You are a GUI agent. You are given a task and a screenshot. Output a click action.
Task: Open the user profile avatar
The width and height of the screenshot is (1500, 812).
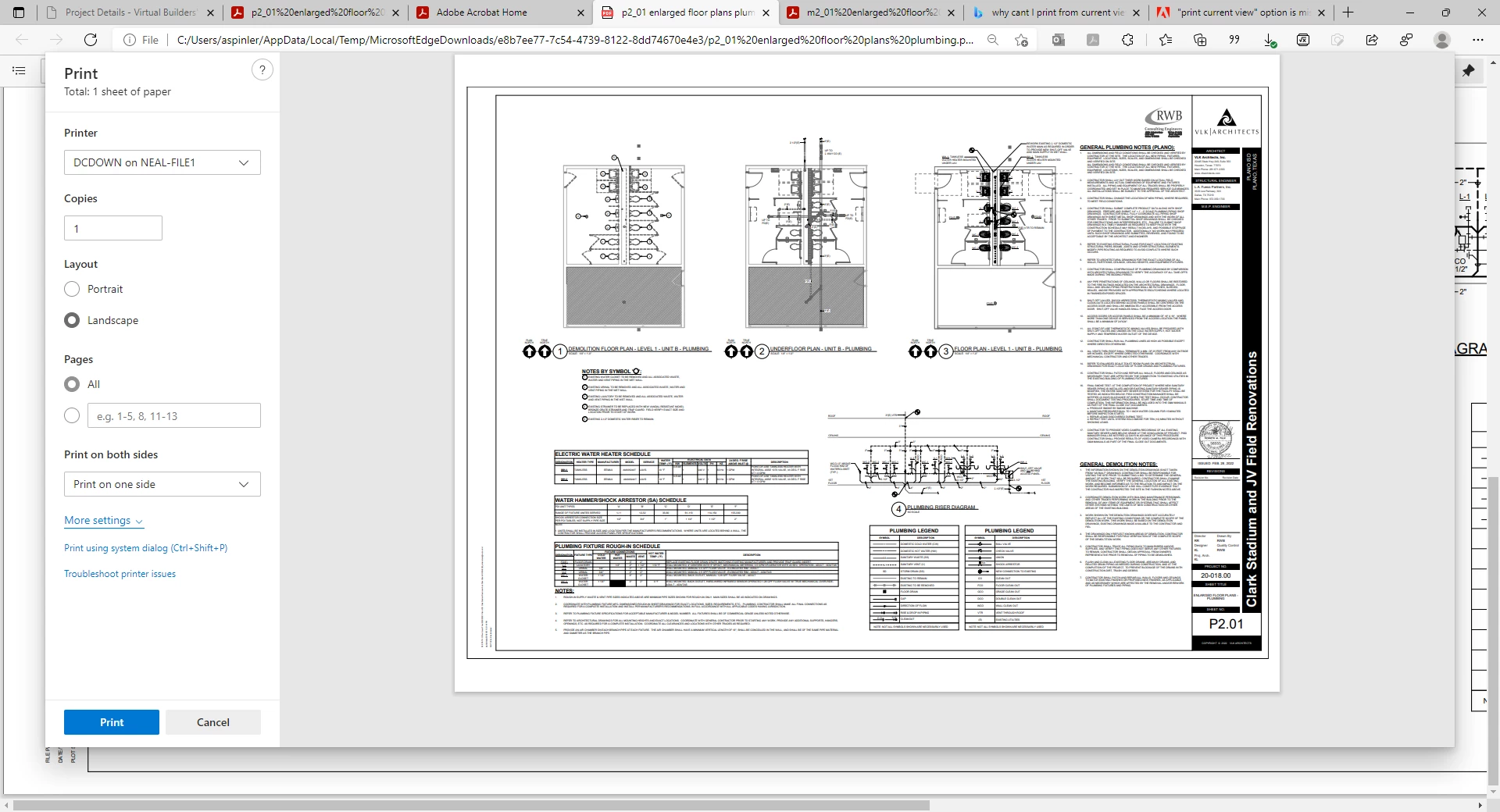click(1442, 40)
